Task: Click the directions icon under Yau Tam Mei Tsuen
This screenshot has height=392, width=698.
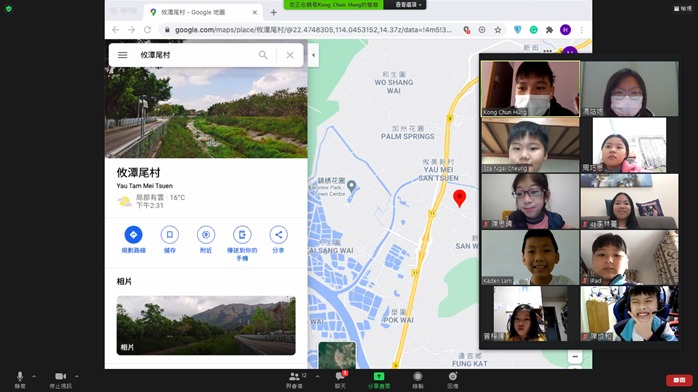Action: pos(133,234)
